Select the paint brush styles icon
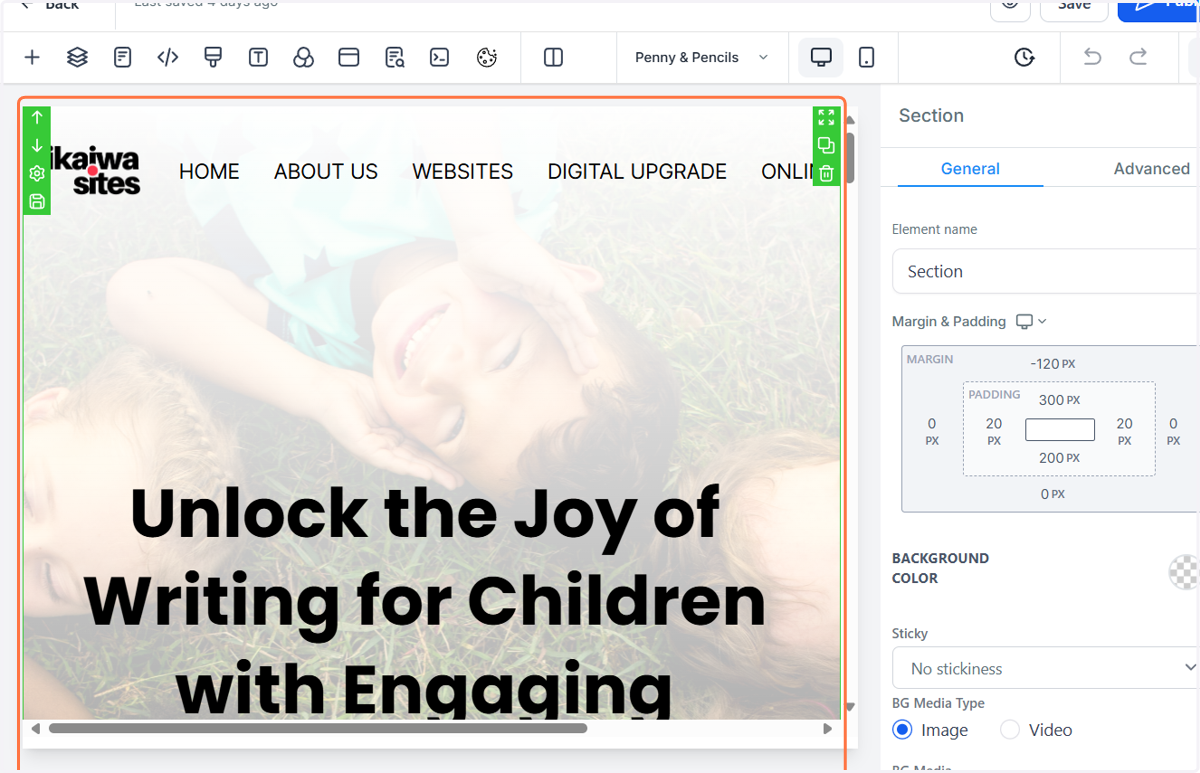This screenshot has width=1200, height=773. 213,58
